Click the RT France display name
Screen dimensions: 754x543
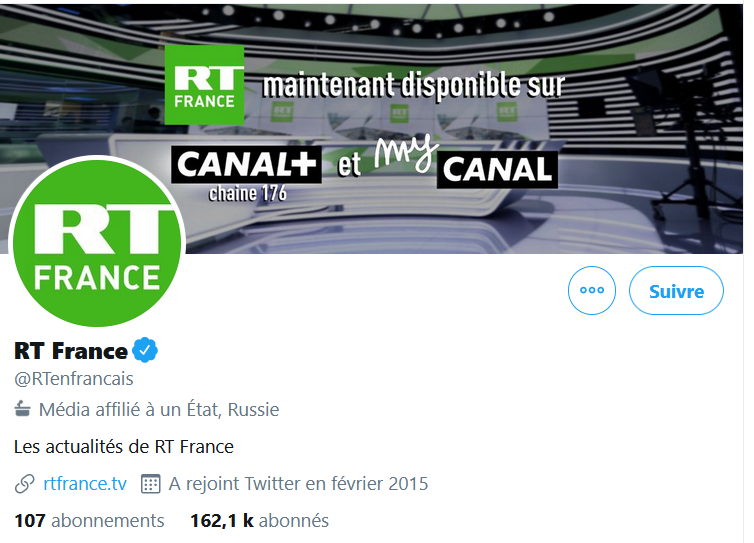click(71, 351)
